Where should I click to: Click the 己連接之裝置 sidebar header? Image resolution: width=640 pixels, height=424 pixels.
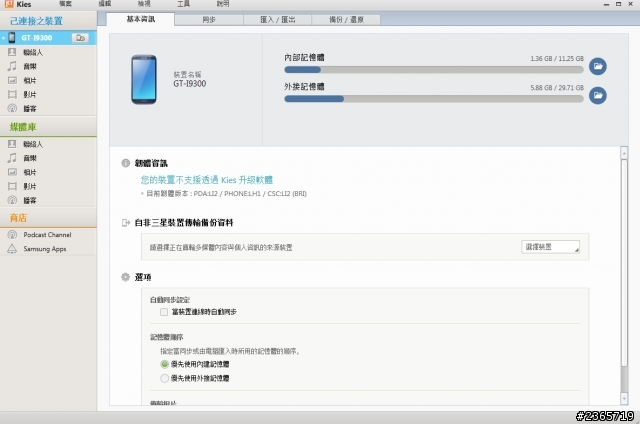pos(36,21)
